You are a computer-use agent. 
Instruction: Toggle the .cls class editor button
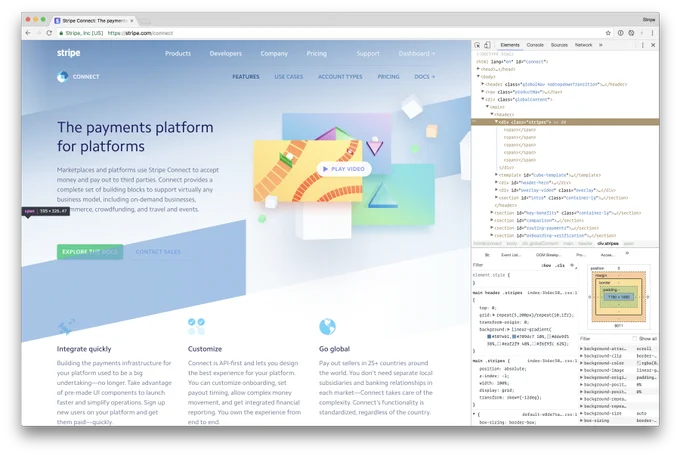561,265
